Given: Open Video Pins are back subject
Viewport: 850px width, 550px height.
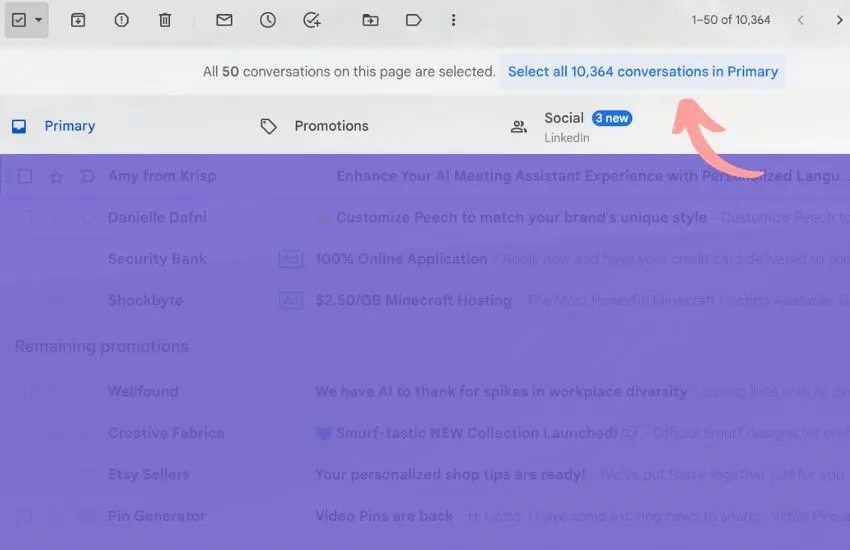Looking at the screenshot, I should point(384,515).
